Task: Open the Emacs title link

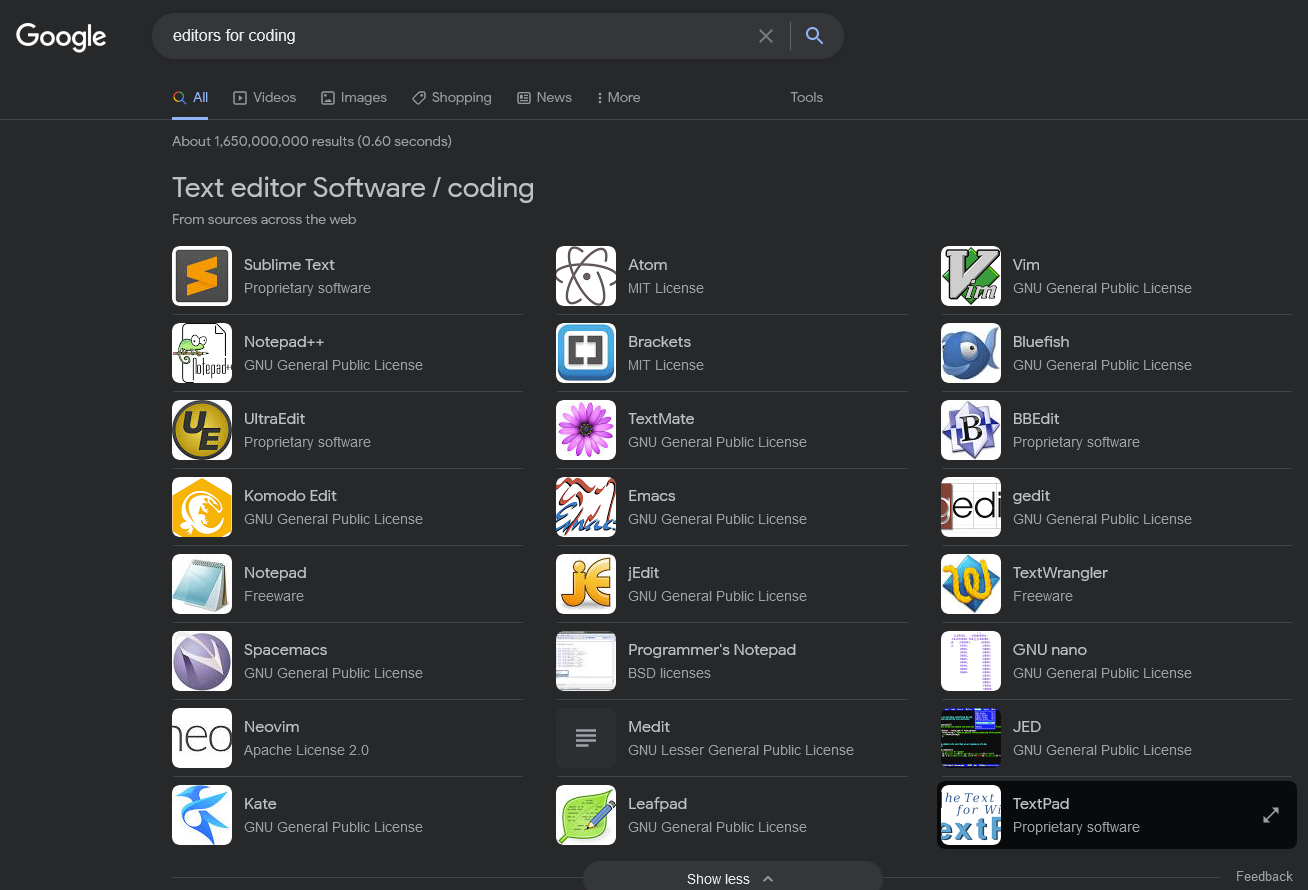Action: coord(652,496)
